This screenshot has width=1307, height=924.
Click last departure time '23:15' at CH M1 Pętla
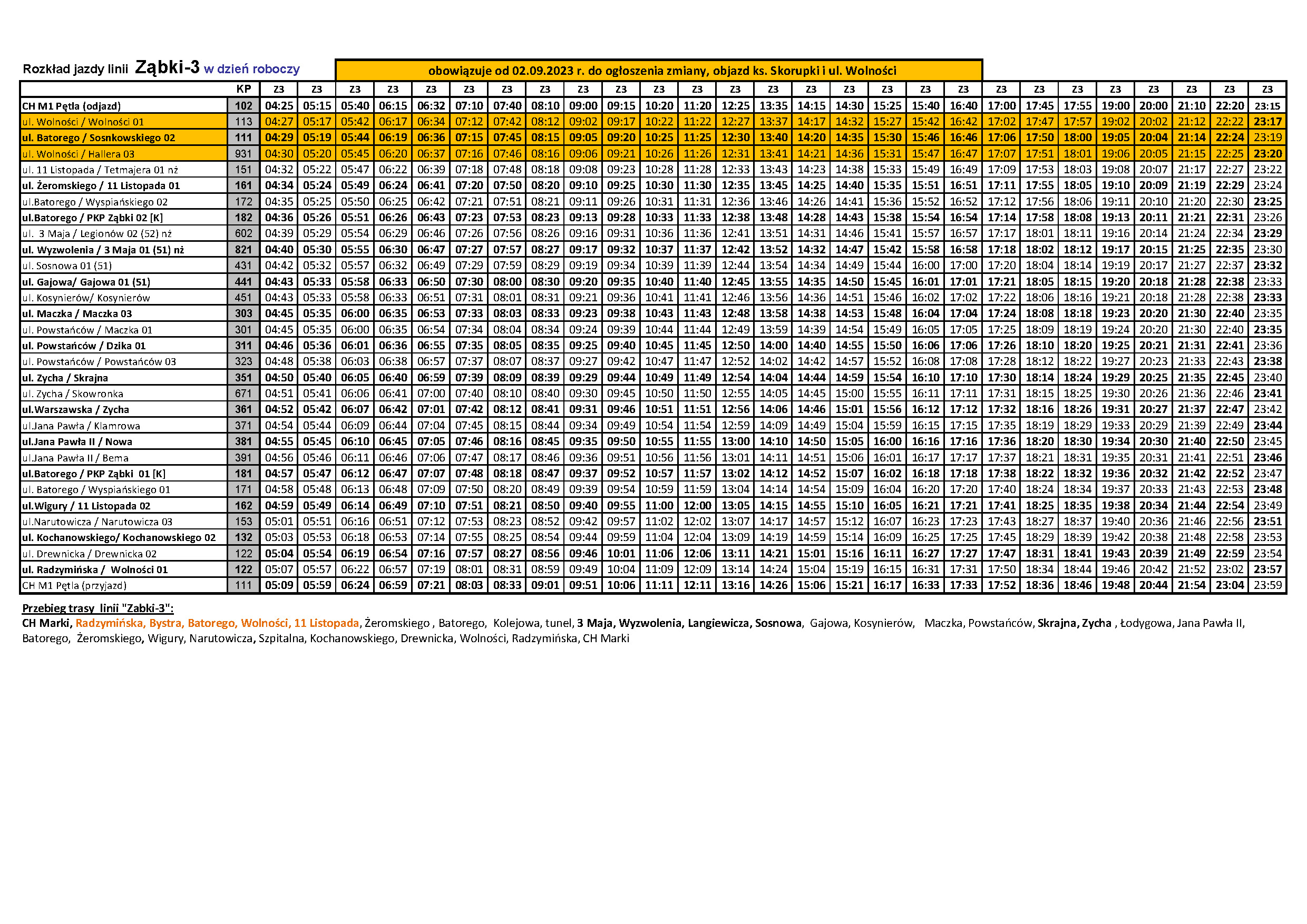(x=1267, y=106)
